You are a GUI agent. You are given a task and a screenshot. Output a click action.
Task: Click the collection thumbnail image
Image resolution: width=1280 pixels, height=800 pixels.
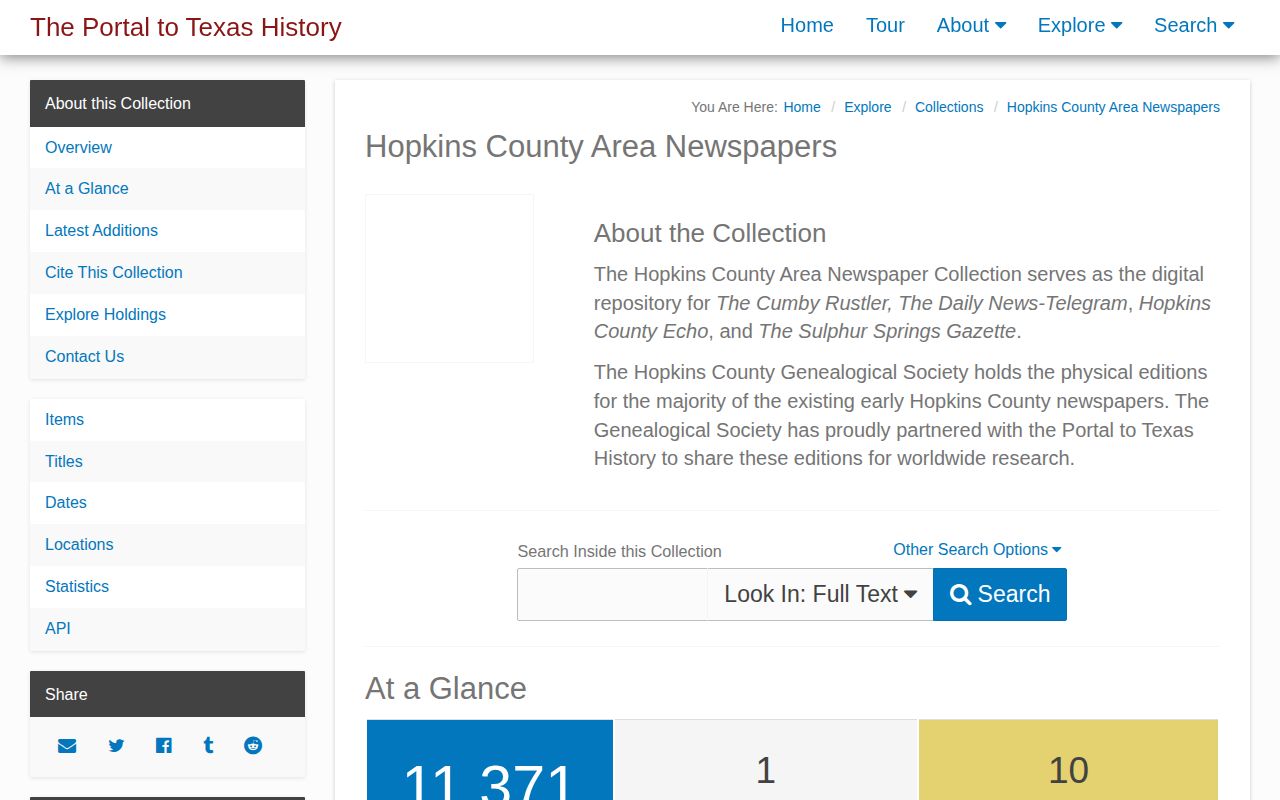coord(449,278)
